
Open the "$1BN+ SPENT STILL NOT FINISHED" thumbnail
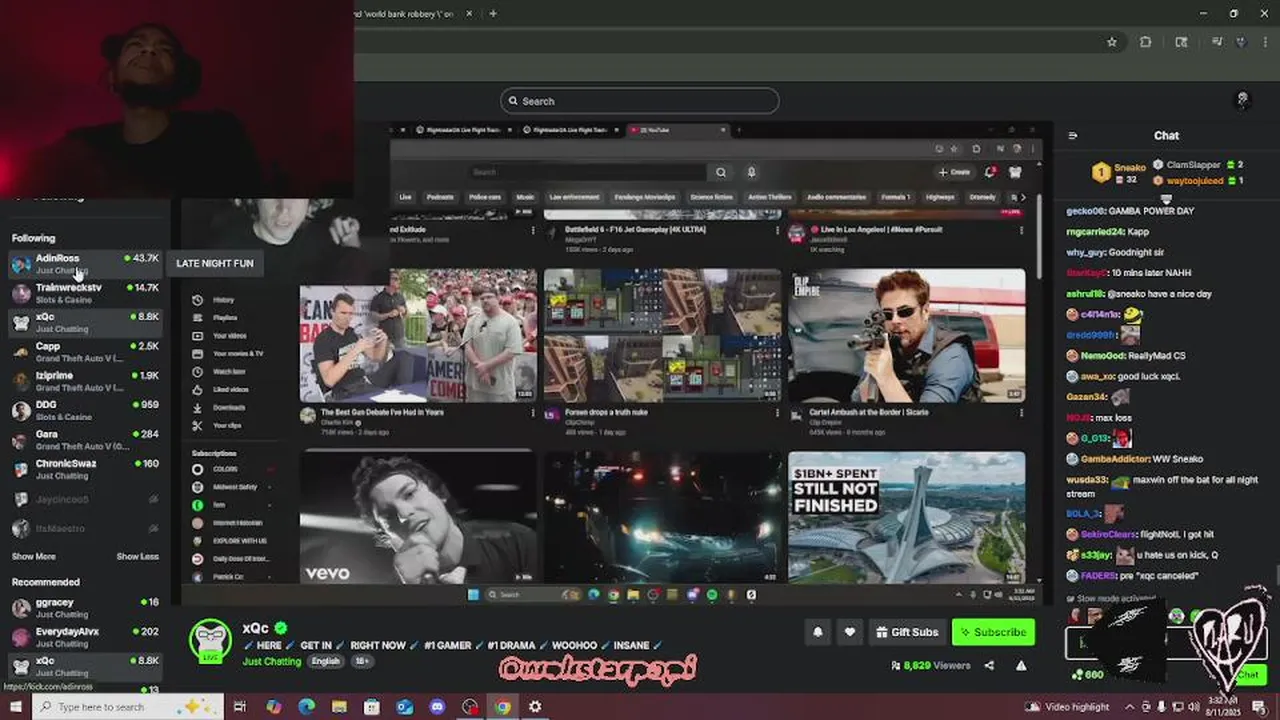(x=906, y=517)
